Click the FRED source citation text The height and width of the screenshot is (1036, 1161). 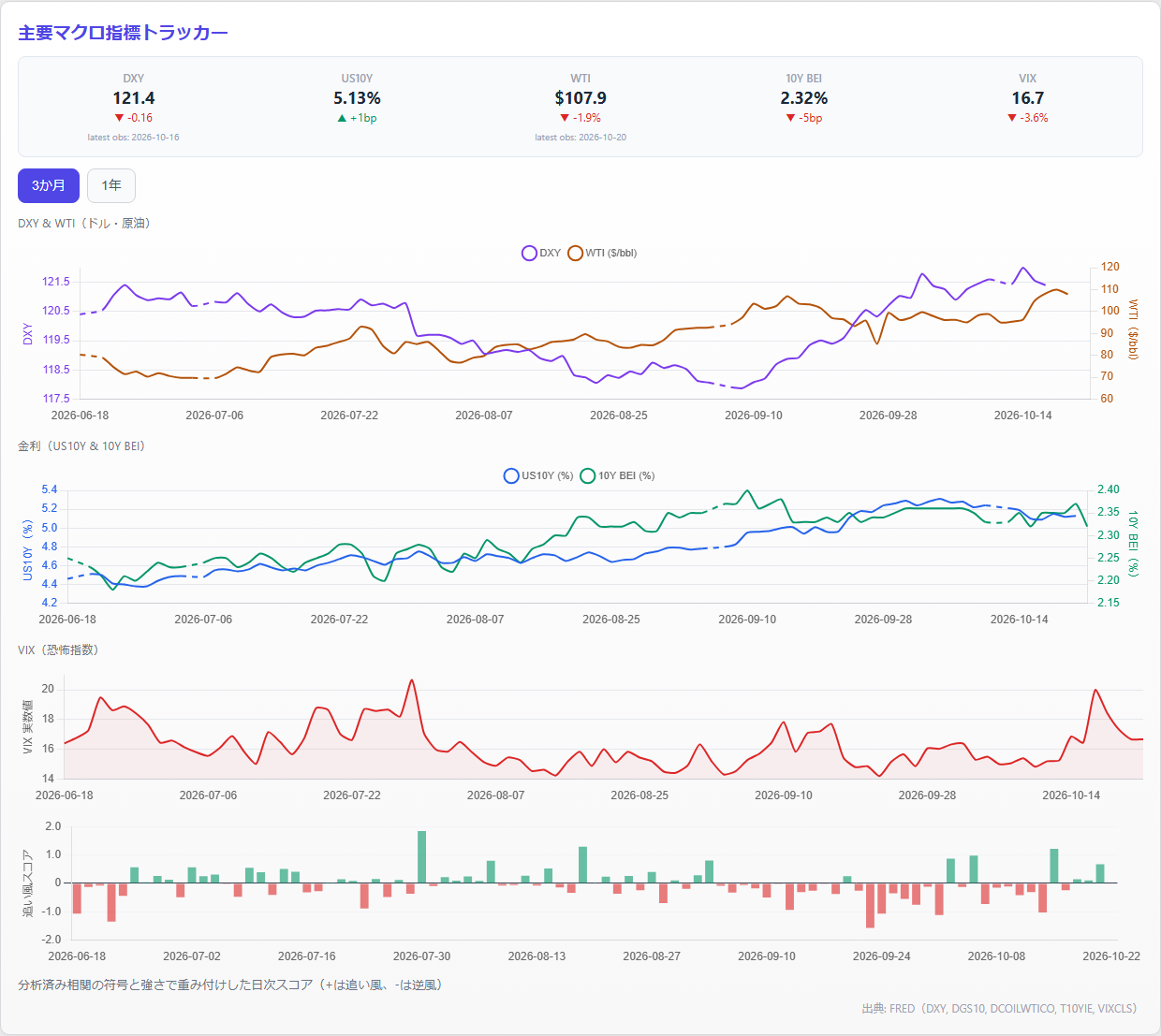(x=999, y=1009)
